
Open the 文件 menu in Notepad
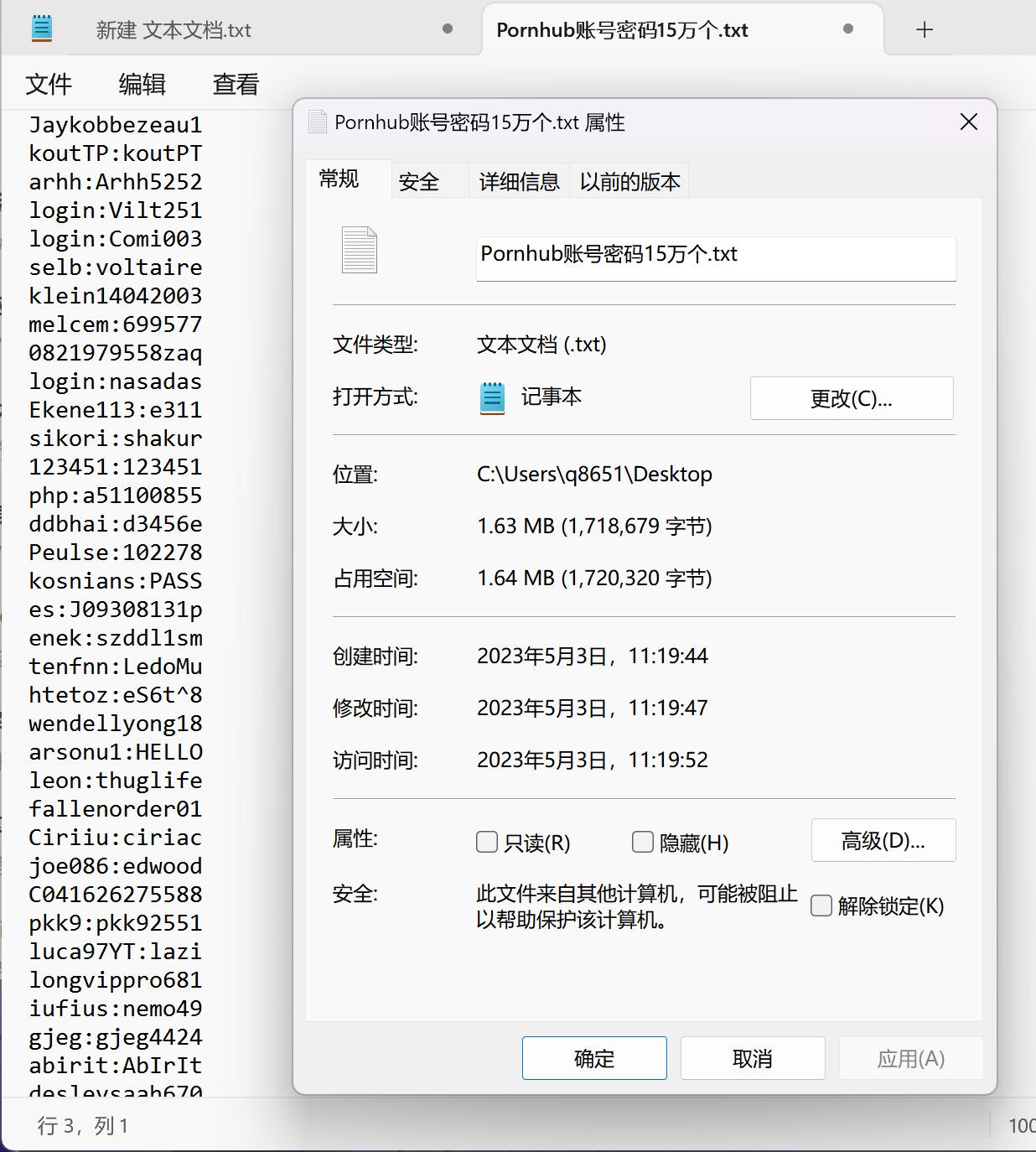tap(49, 84)
